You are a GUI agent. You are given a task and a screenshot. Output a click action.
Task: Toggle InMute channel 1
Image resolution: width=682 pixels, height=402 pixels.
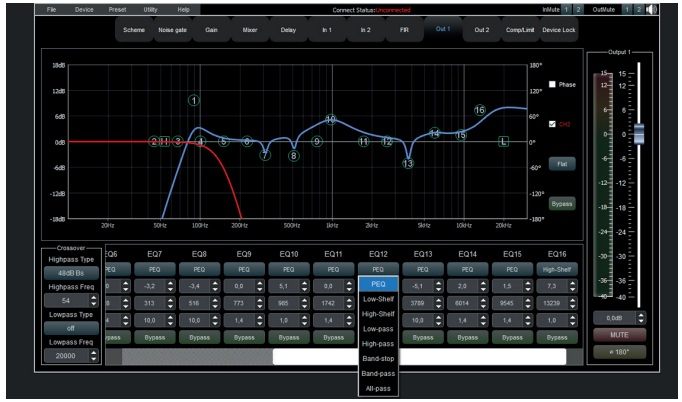[x=564, y=10]
